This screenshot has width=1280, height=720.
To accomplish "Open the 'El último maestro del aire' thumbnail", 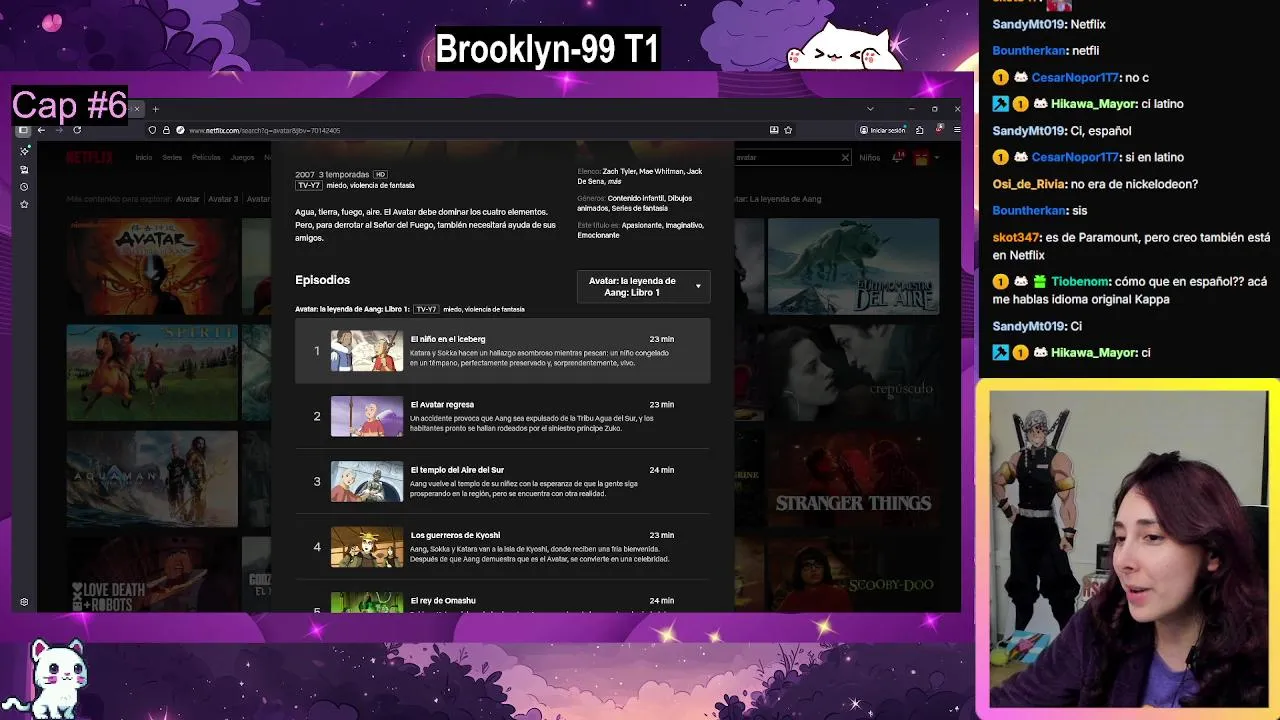I will (x=853, y=266).
